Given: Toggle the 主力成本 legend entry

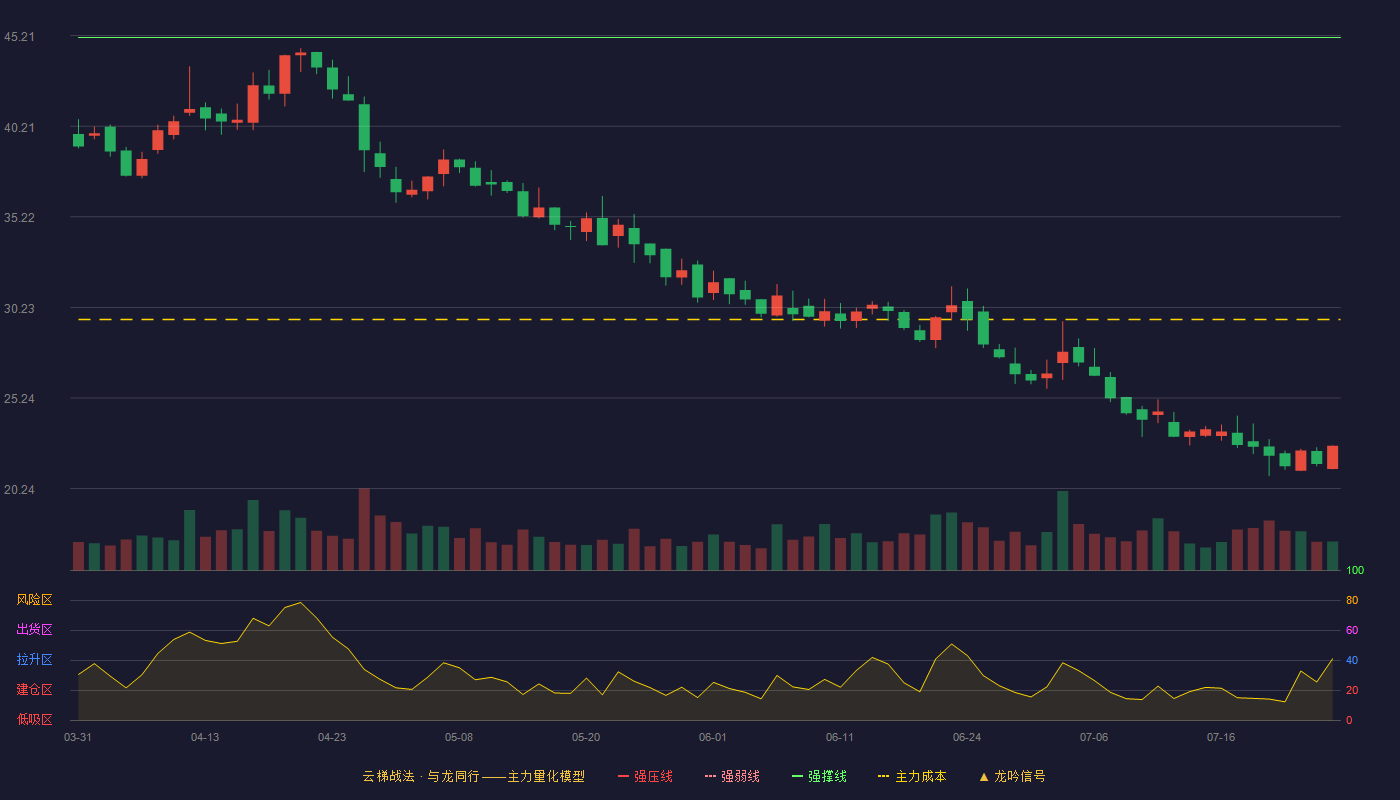Looking at the screenshot, I should click(x=912, y=776).
